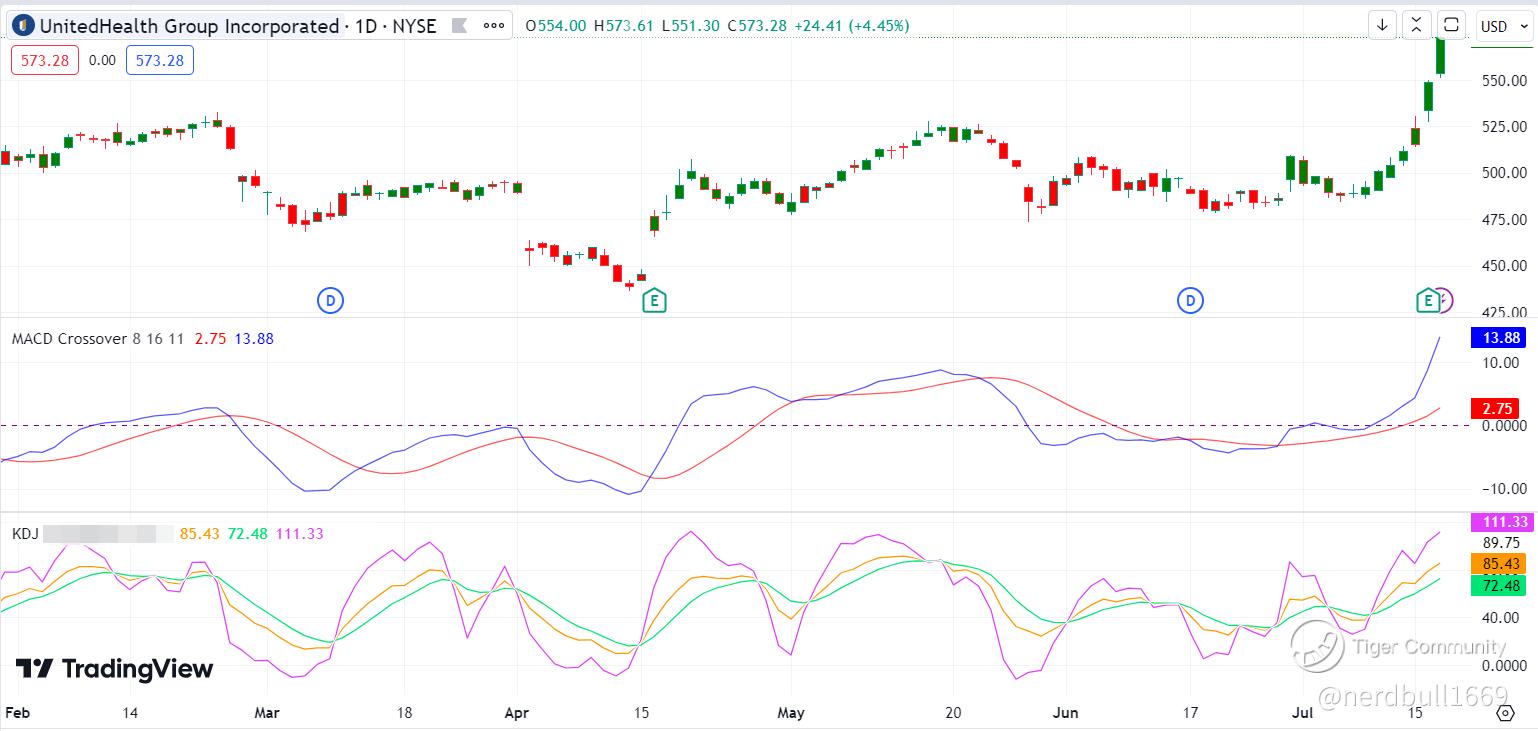The height and width of the screenshot is (731, 1538).
Task: Open chart settings via the bottom-right gear icon
Action: click(1505, 713)
